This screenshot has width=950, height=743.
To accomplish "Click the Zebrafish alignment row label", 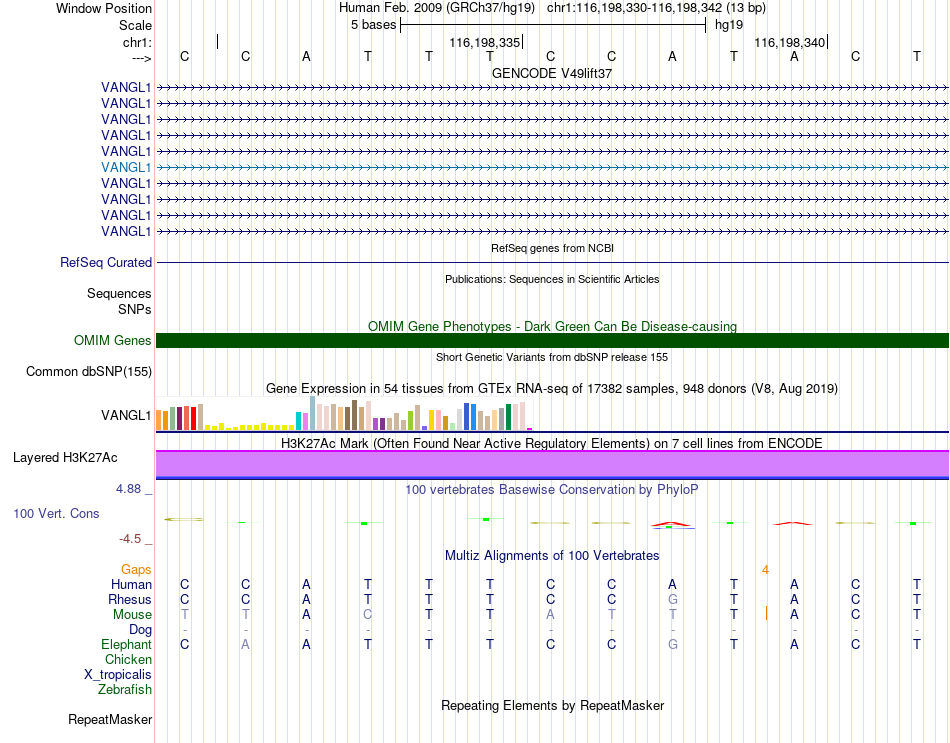I will 125,689.
